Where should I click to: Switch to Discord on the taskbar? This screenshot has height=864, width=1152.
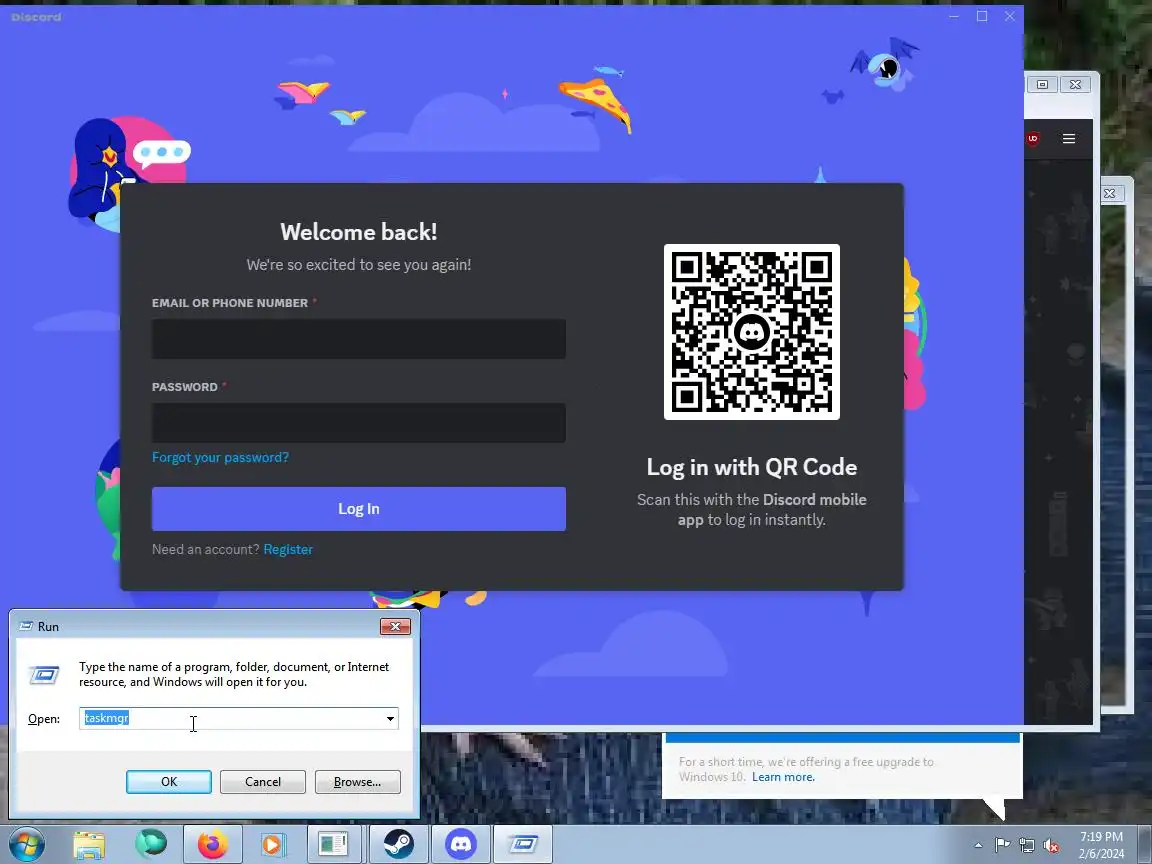[x=461, y=845]
